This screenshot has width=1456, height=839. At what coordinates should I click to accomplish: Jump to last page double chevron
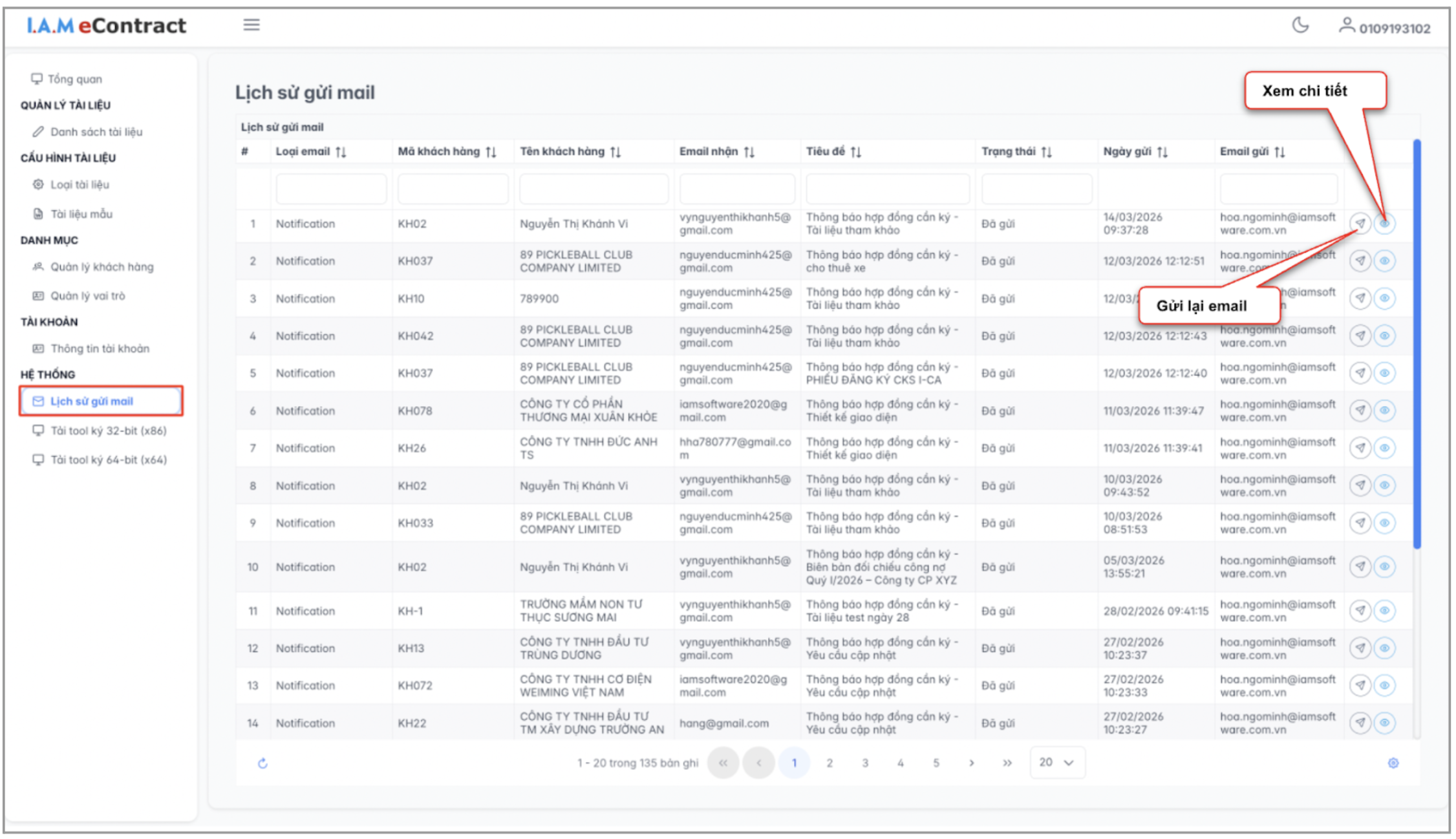1007,763
